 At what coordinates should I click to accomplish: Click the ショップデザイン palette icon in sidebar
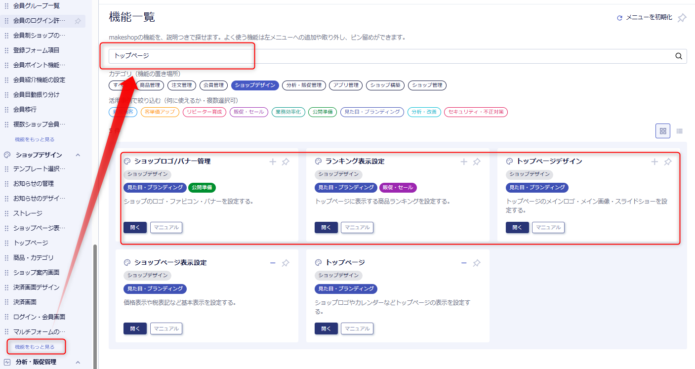[x=7, y=155]
